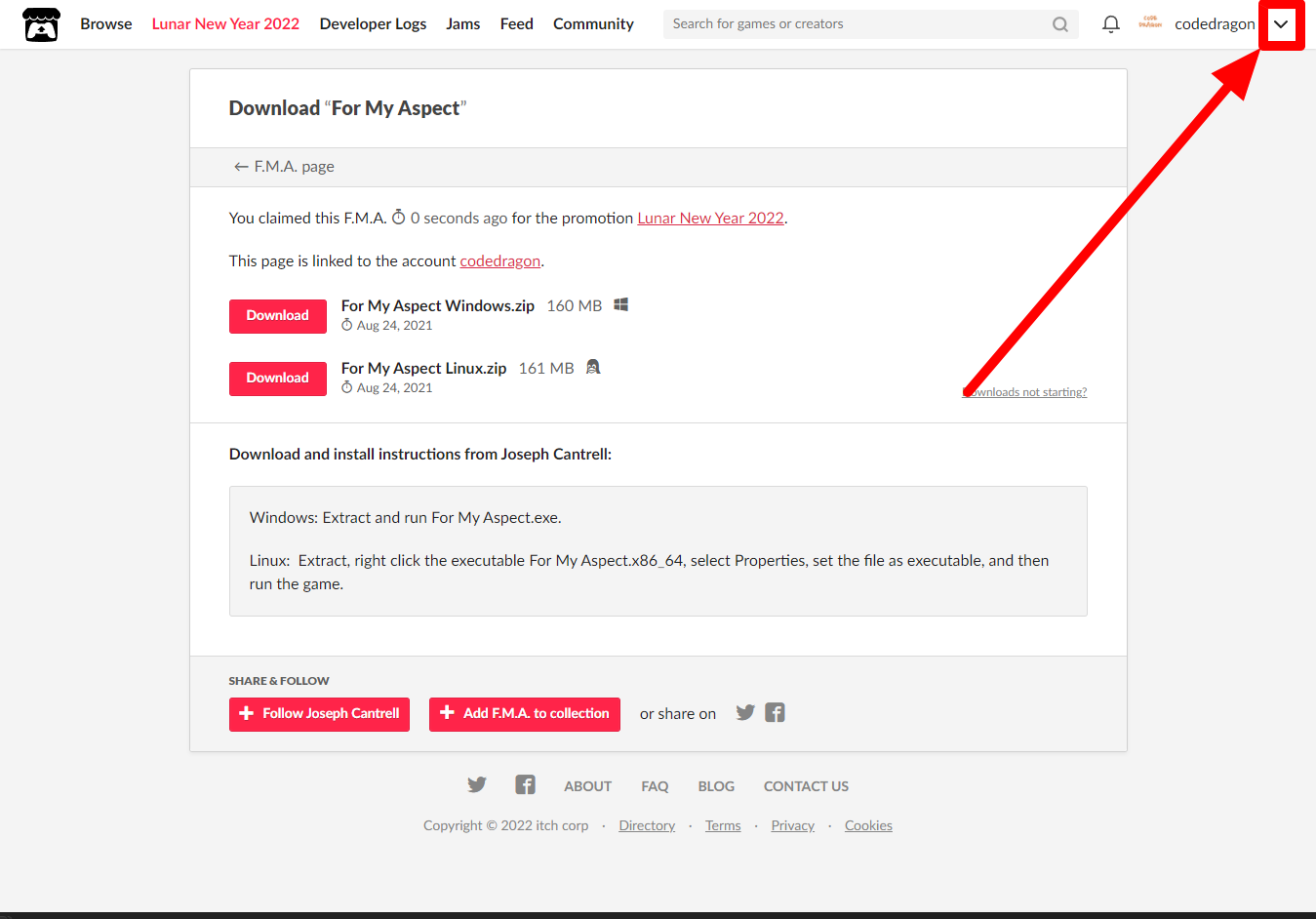Click the 160 MB size text
Viewport: 1316px width, 919px height.
(575, 306)
